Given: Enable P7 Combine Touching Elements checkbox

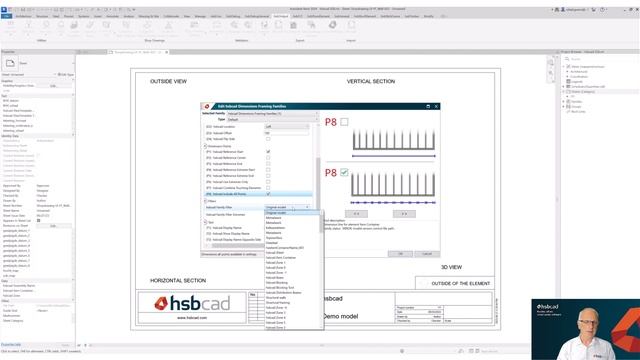Looking at the screenshot, I should pyautogui.click(x=268, y=188).
